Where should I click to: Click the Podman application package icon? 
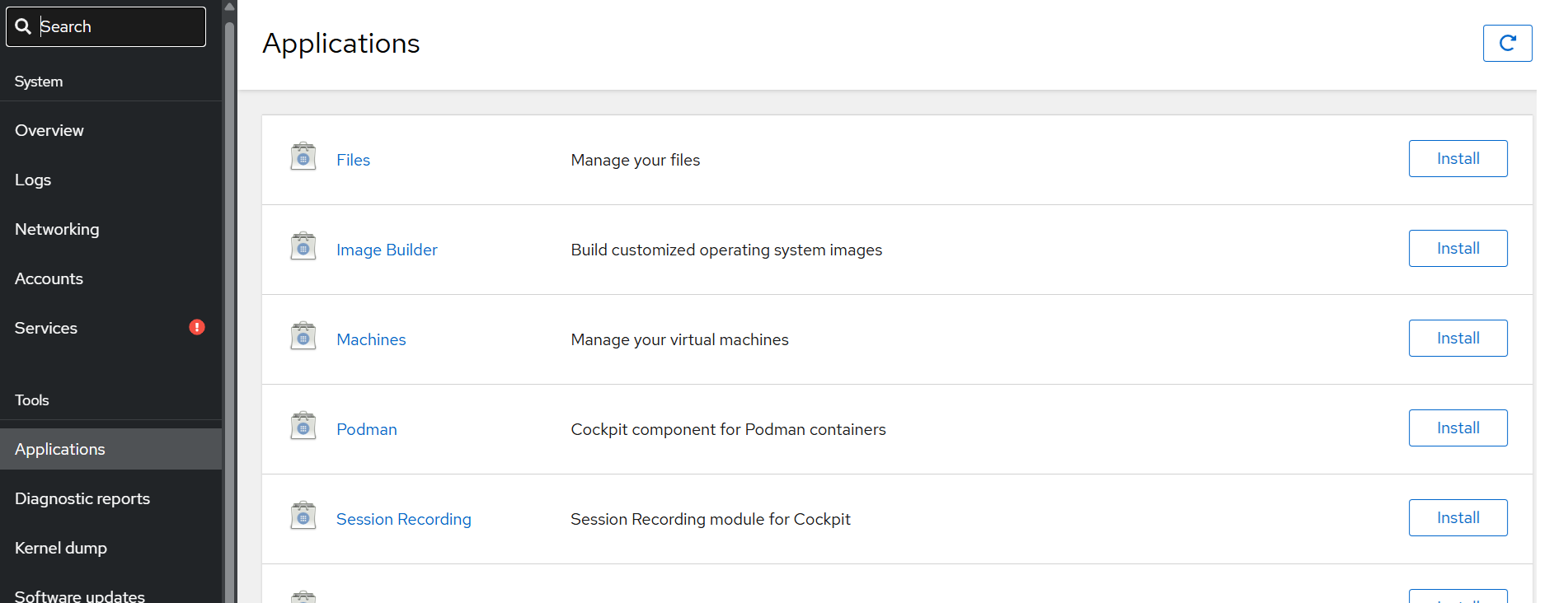pyautogui.click(x=303, y=426)
